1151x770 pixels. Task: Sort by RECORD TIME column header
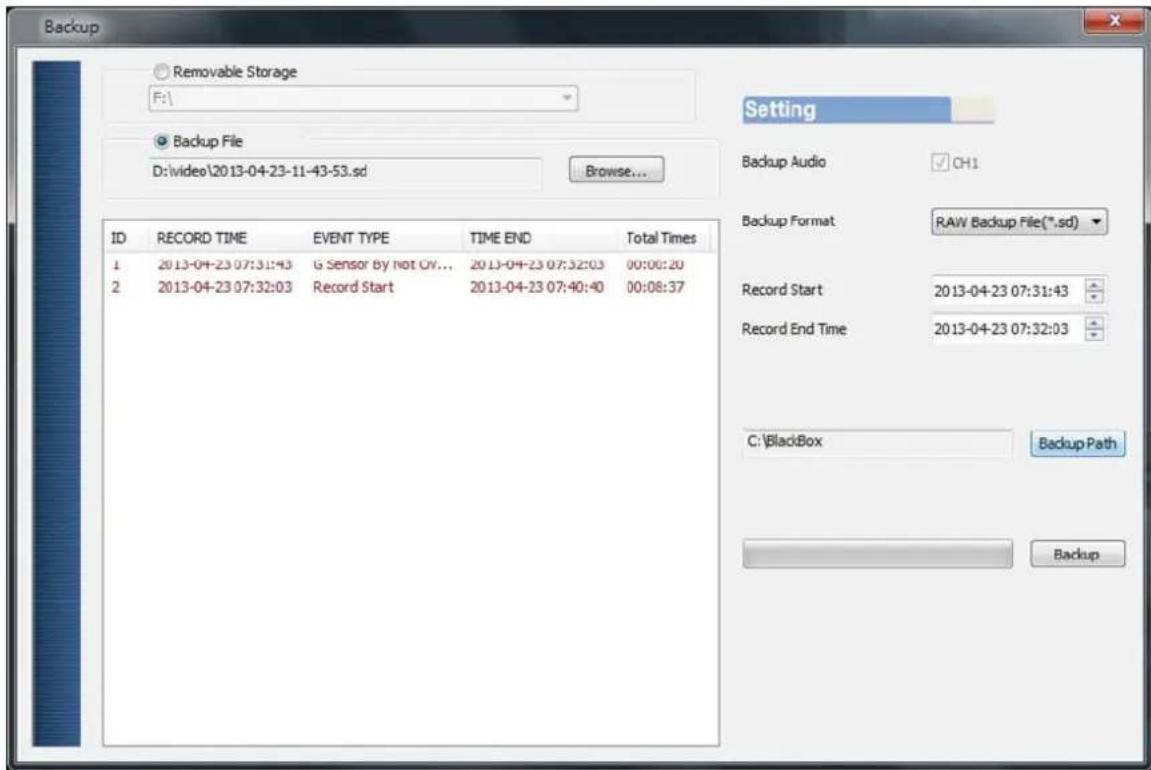pyautogui.click(x=228, y=238)
